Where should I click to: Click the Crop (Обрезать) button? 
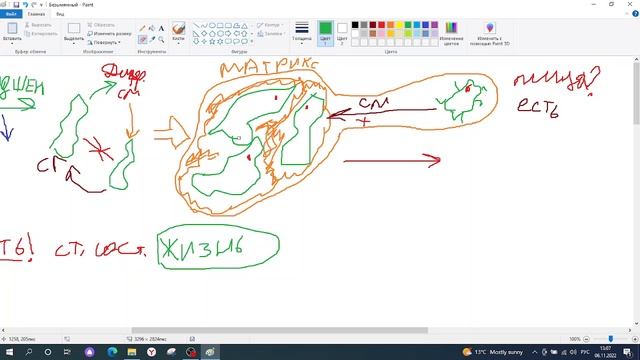101,25
